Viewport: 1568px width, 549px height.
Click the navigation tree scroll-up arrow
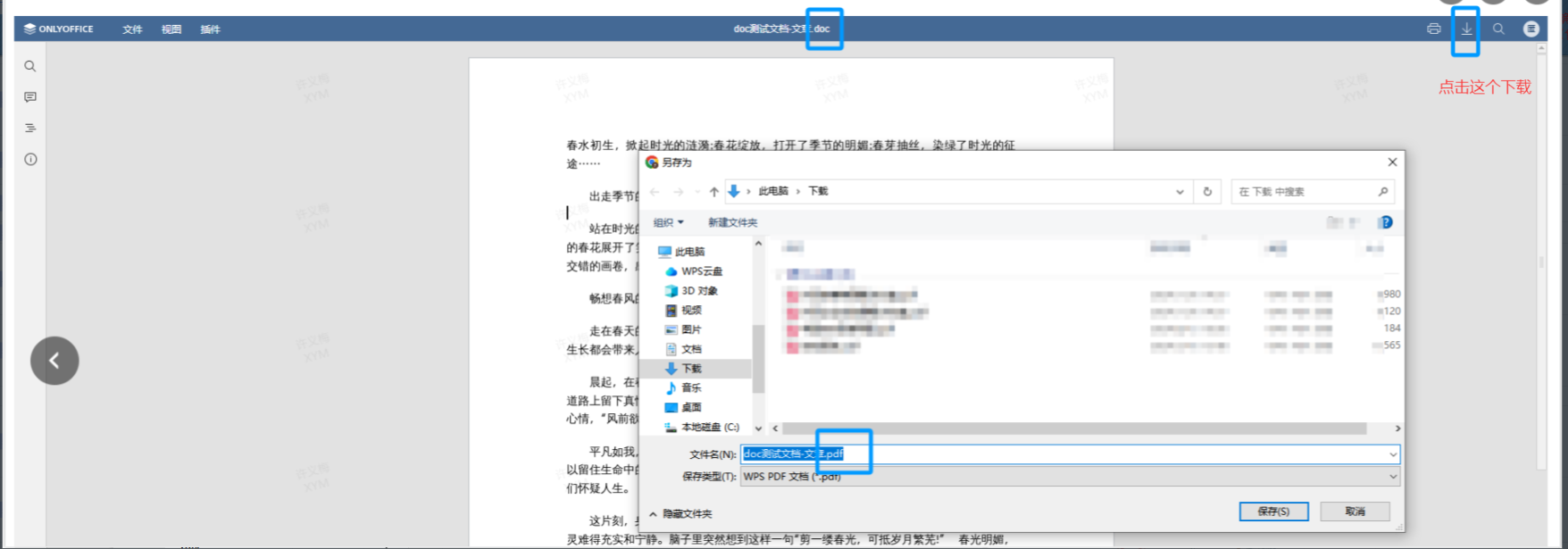759,244
